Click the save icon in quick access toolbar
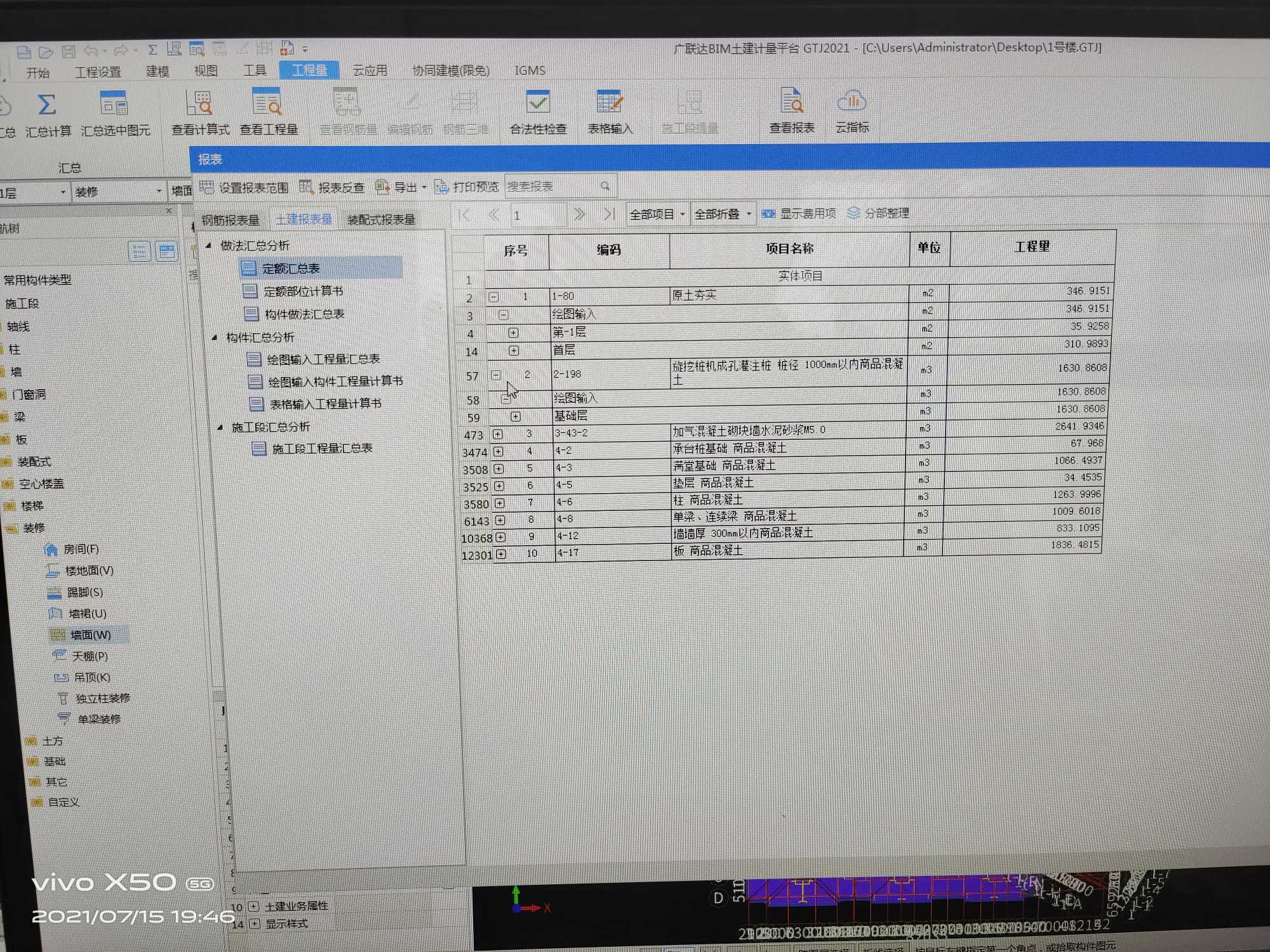The height and width of the screenshot is (952, 1270). pyautogui.click(x=68, y=51)
